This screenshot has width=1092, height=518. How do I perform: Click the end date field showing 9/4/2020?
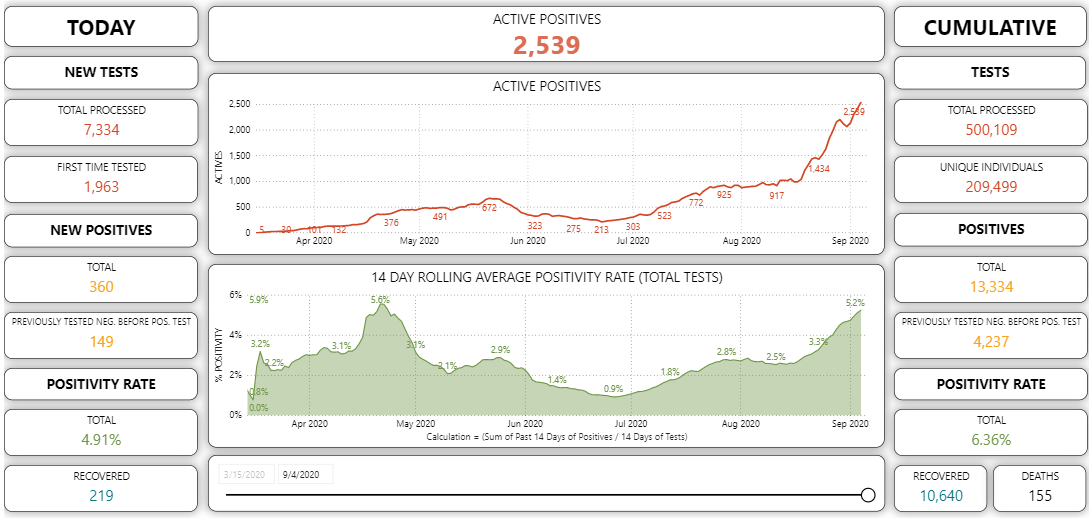point(304,475)
